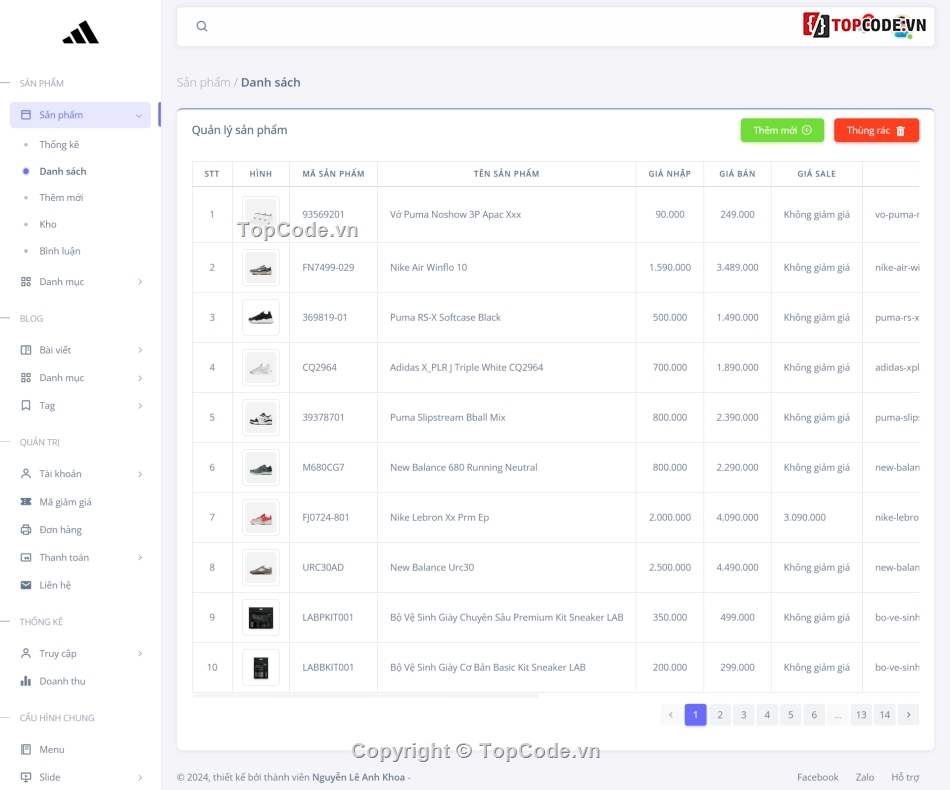Click the Bài viết book icon
The height and width of the screenshot is (790, 950).
tap(25, 350)
